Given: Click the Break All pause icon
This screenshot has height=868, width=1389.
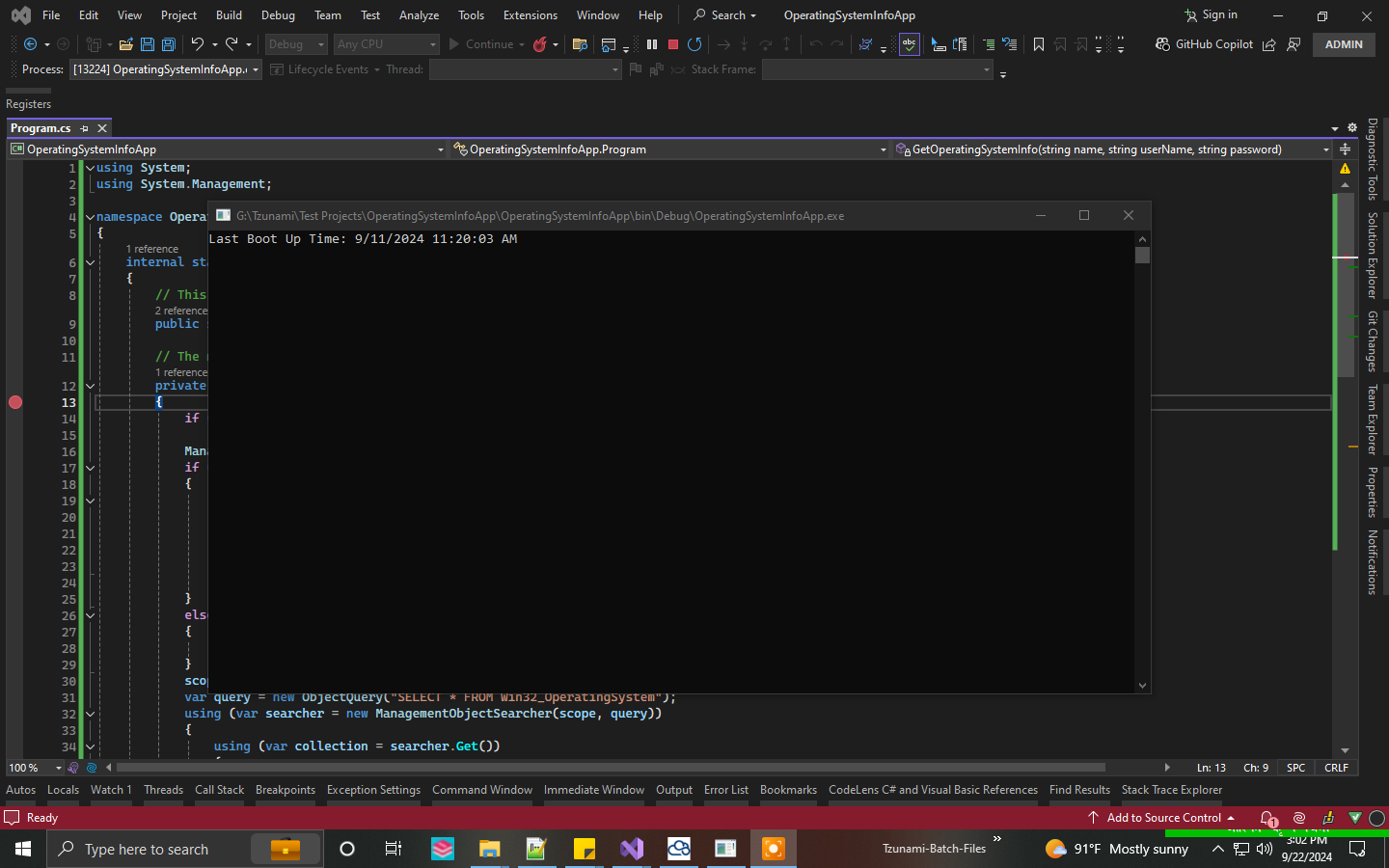Looking at the screenshot, I should (651, 44).
